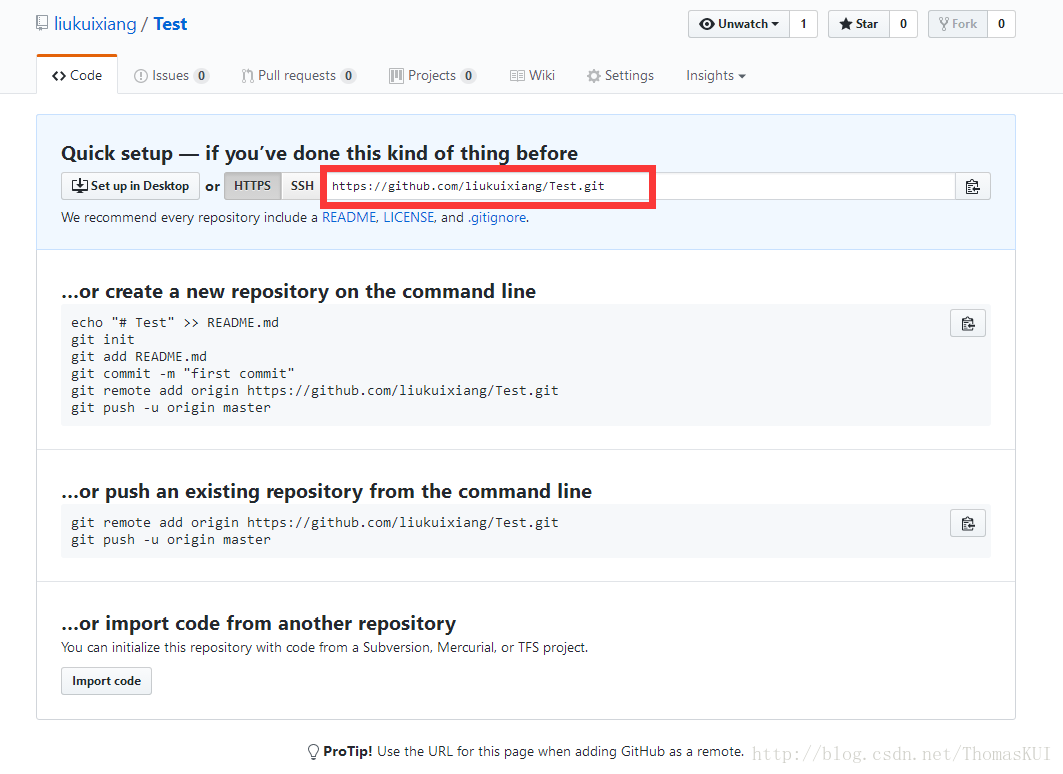This screenshot has height=774, width=1063.
Task: Click the ProTip lightbulb icon
Action: tap(313, 751)
